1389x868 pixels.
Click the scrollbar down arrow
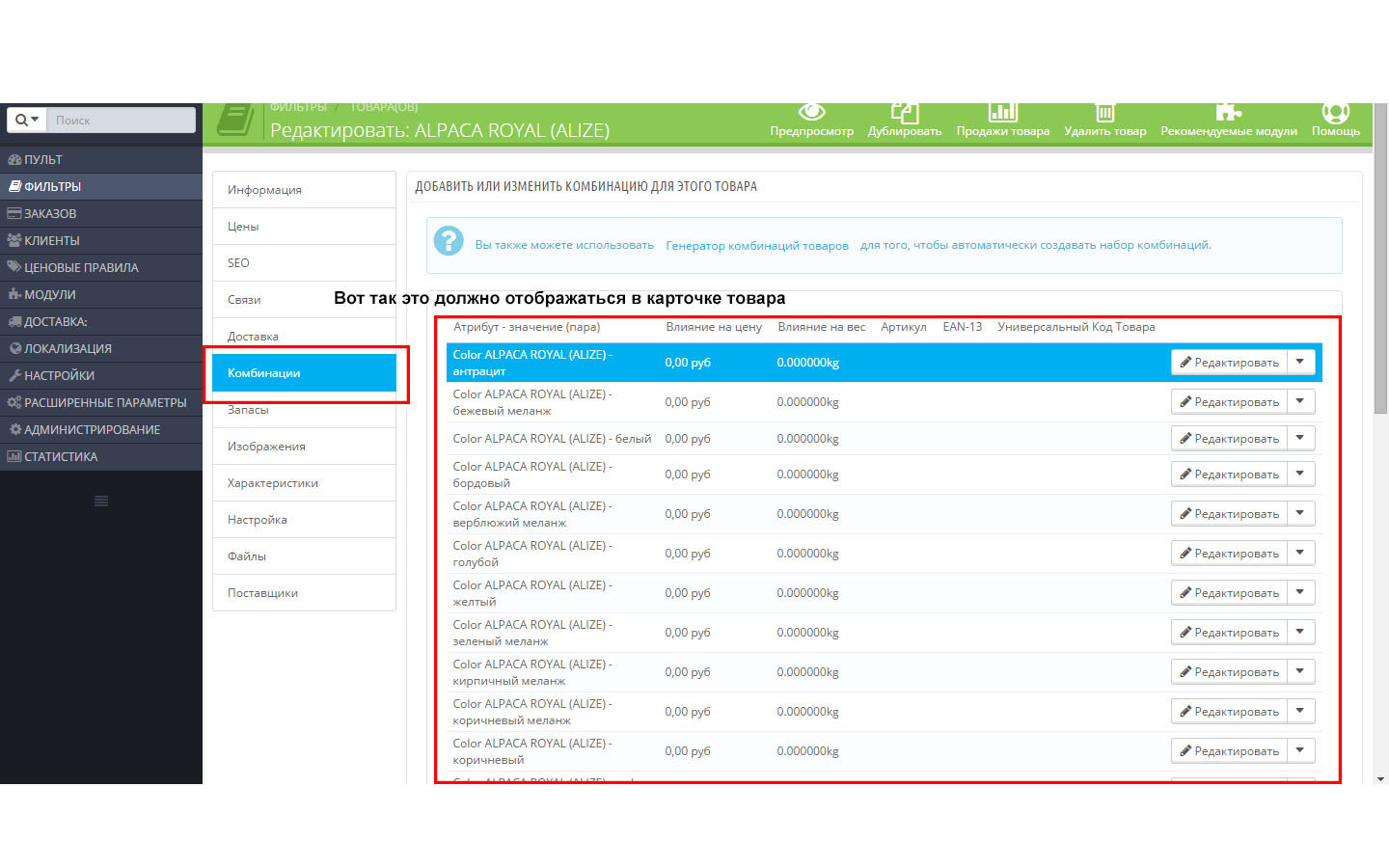[1380, 777]
